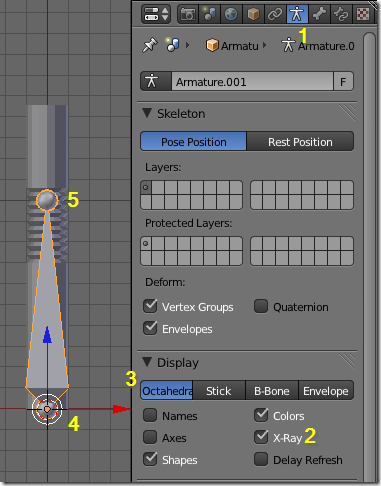
Task: Toggle the X-Ray checkbox
Action: click(x=261, y=437)
